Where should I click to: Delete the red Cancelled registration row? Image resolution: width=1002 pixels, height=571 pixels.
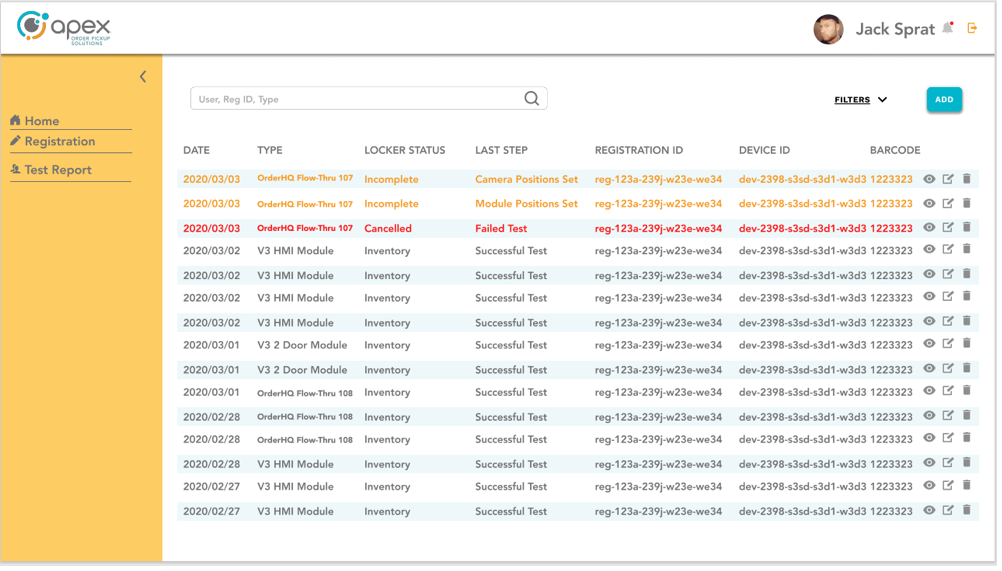pos(967,227)
